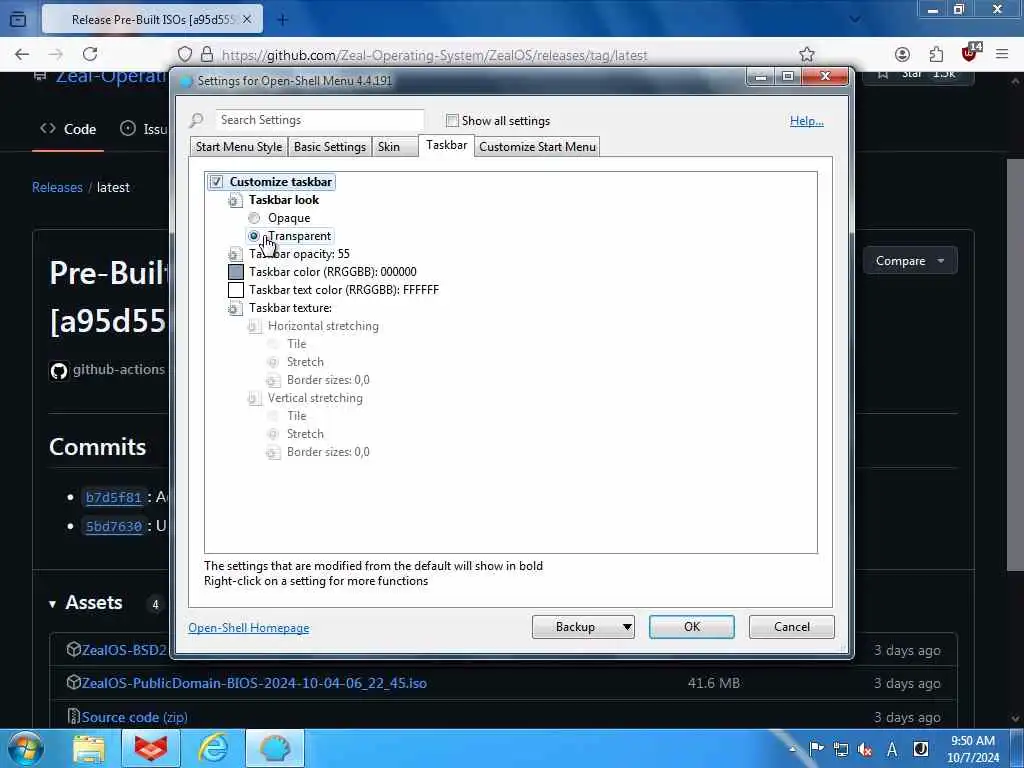
Task: Download ZealOS-PublicDomain-BIOS ISO file
Action: [x=254, y=684]
